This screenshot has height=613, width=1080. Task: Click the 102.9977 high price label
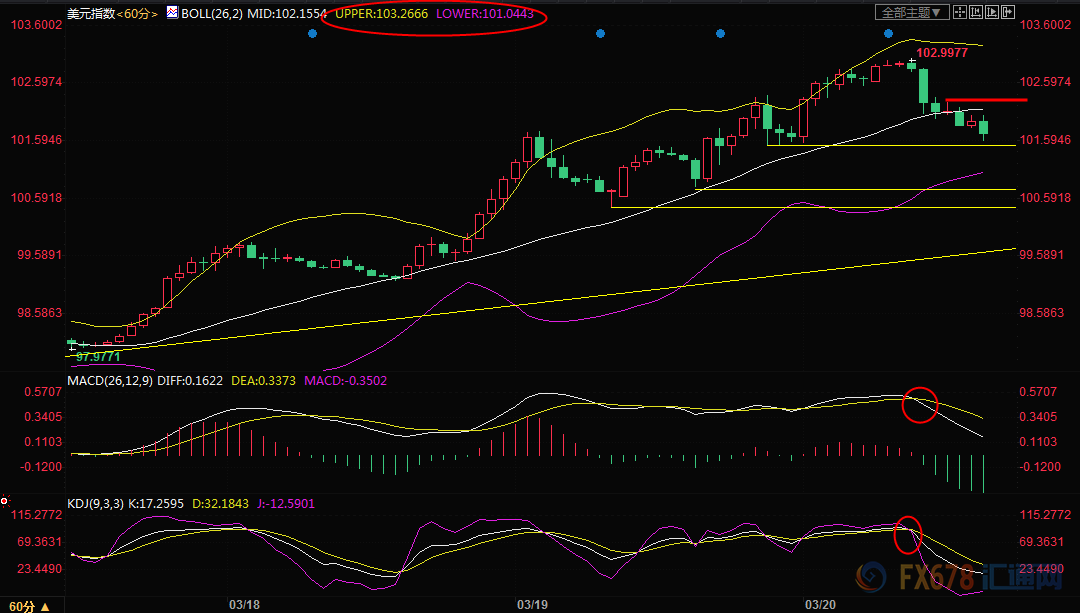pyautogui.click(x=942, y=53)
